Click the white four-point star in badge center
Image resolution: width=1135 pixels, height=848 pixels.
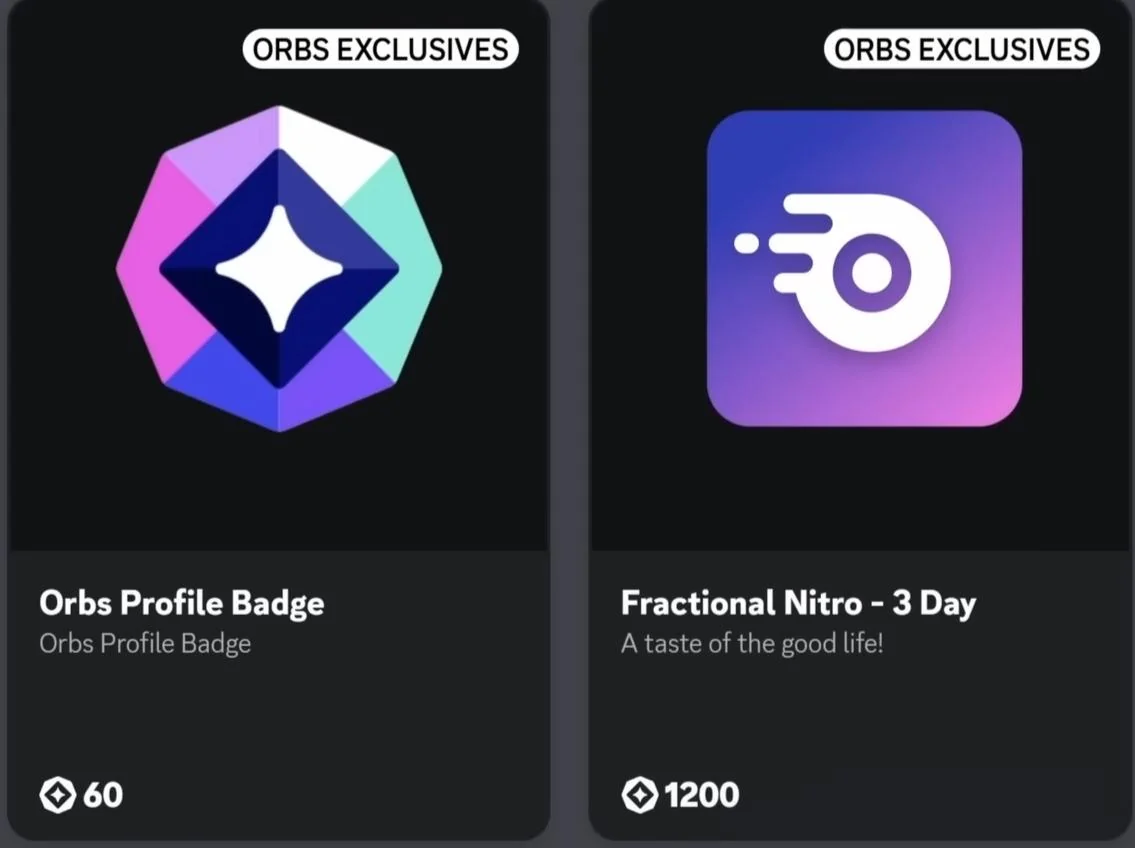[x=279, y=269]
